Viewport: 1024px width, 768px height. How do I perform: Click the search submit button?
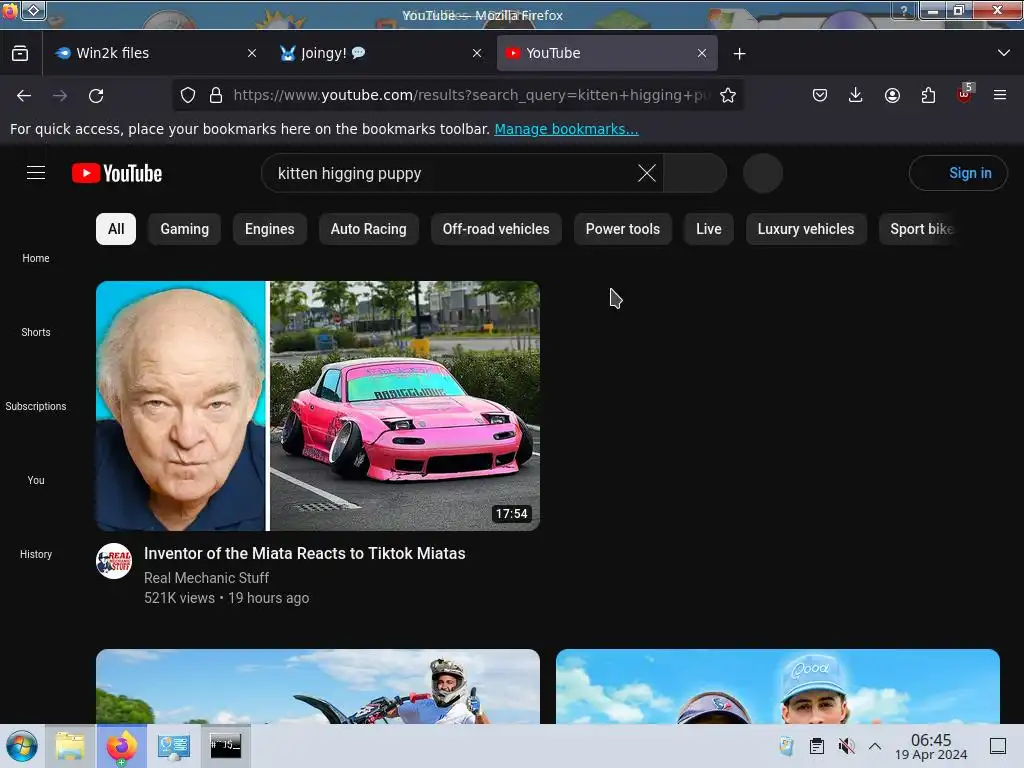coord(695,173)
